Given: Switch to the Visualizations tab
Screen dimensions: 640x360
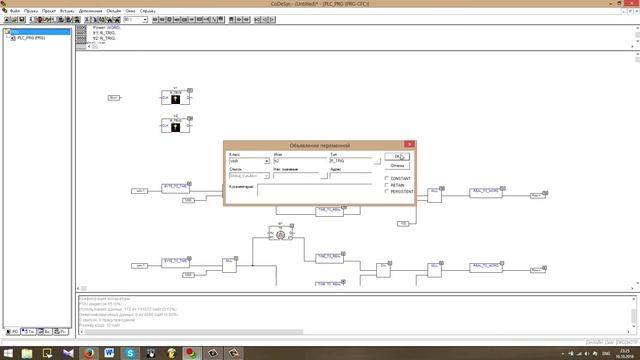Looking at the screenshot, I should 45,332.
